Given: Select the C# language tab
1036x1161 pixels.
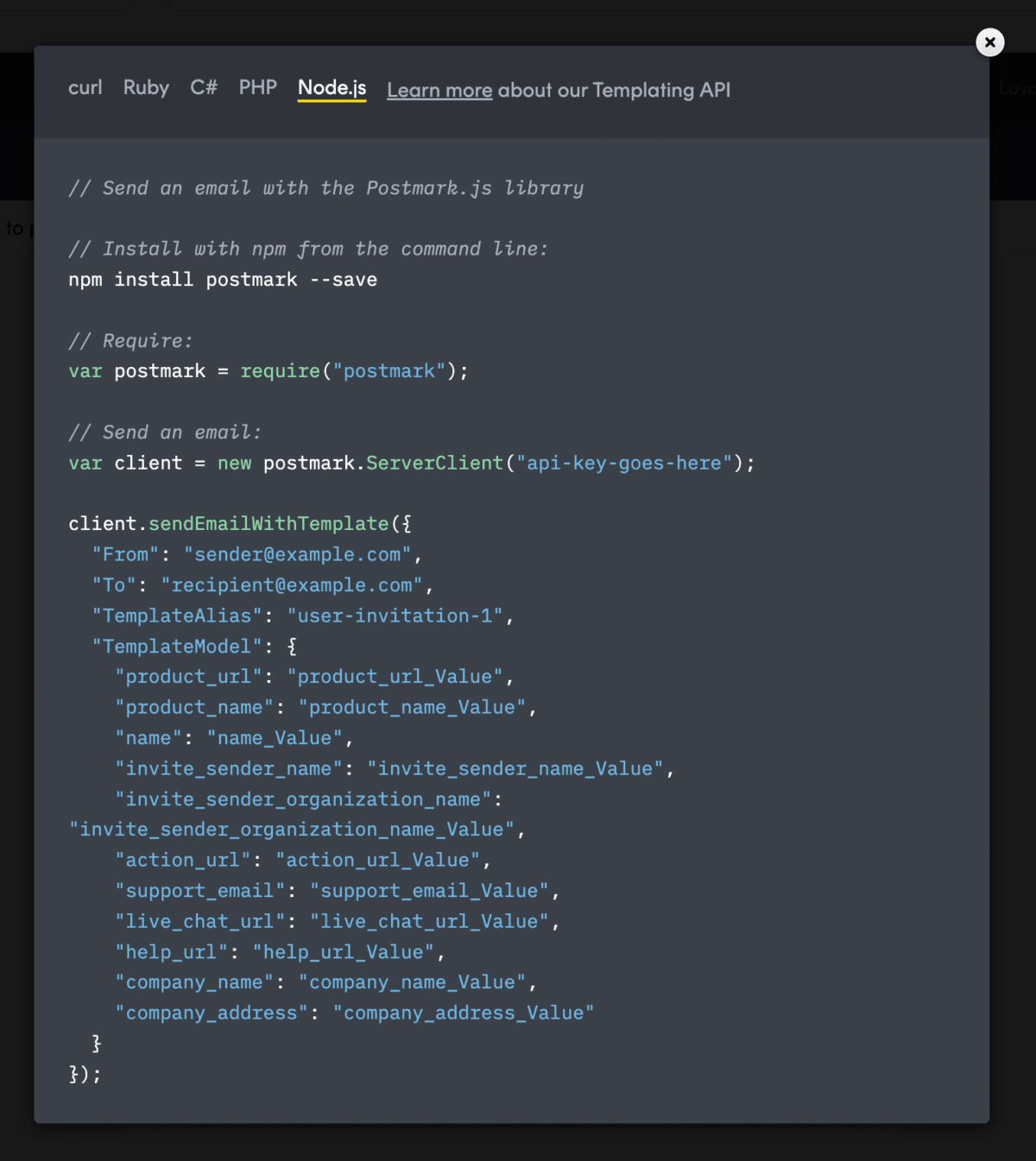Looking at the screenshot, I should [x=204, y=87].
